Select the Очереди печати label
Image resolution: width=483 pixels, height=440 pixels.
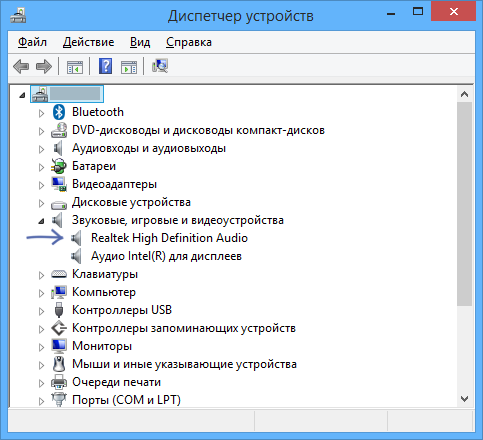116,382
